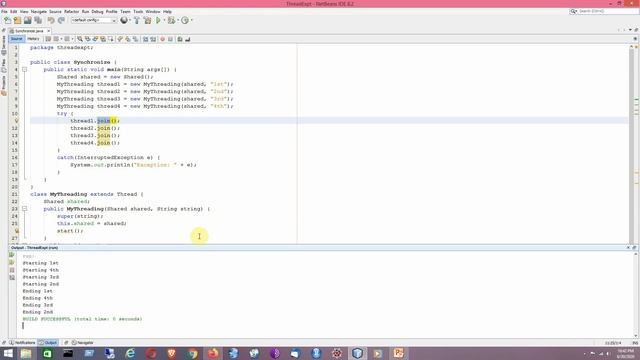640x360 pixels.
Task: Click the New File toolbar icon
Action: [7, 20]
